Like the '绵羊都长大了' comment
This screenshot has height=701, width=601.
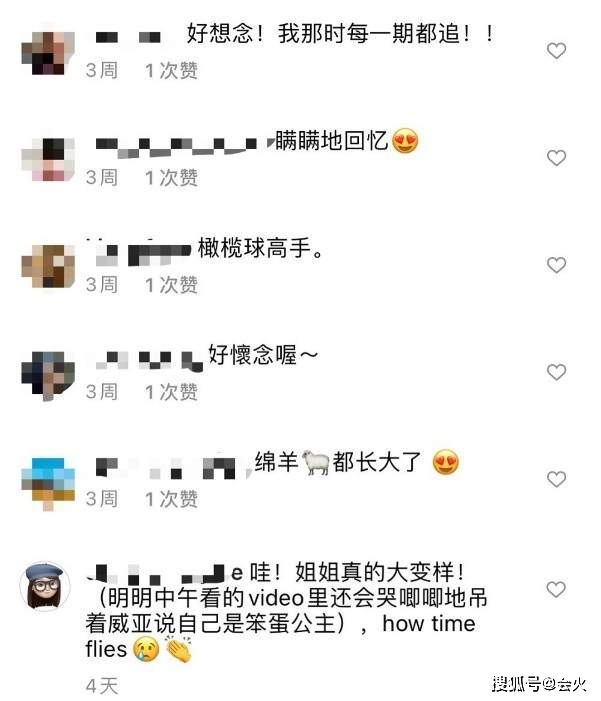coord(556,479)
